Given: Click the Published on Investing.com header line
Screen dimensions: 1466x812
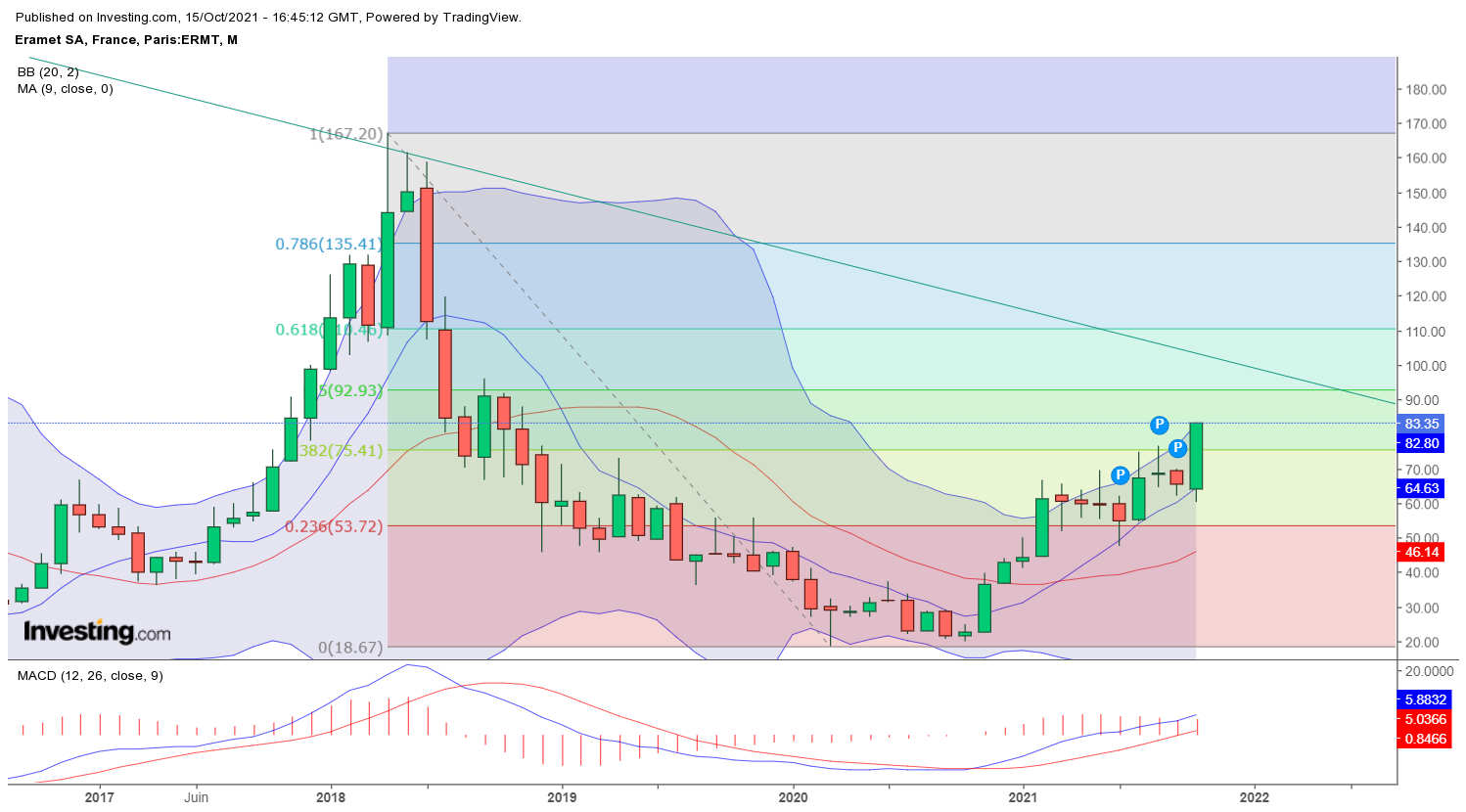Looking at the screenshot, I should click(x=269, y=18).
